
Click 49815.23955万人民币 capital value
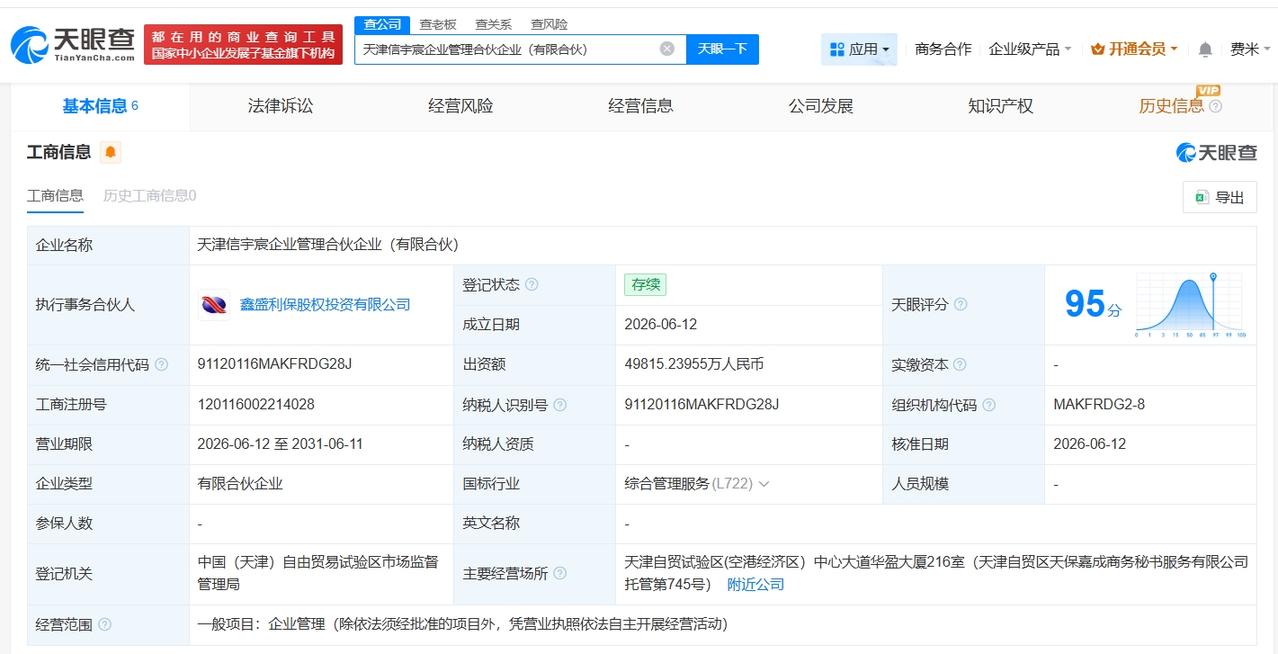(x=694, y=364)
